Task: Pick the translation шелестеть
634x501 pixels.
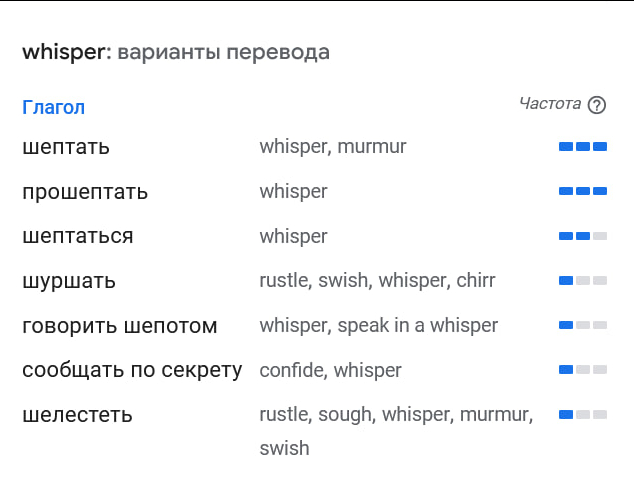Action: (x=77, y=415)
